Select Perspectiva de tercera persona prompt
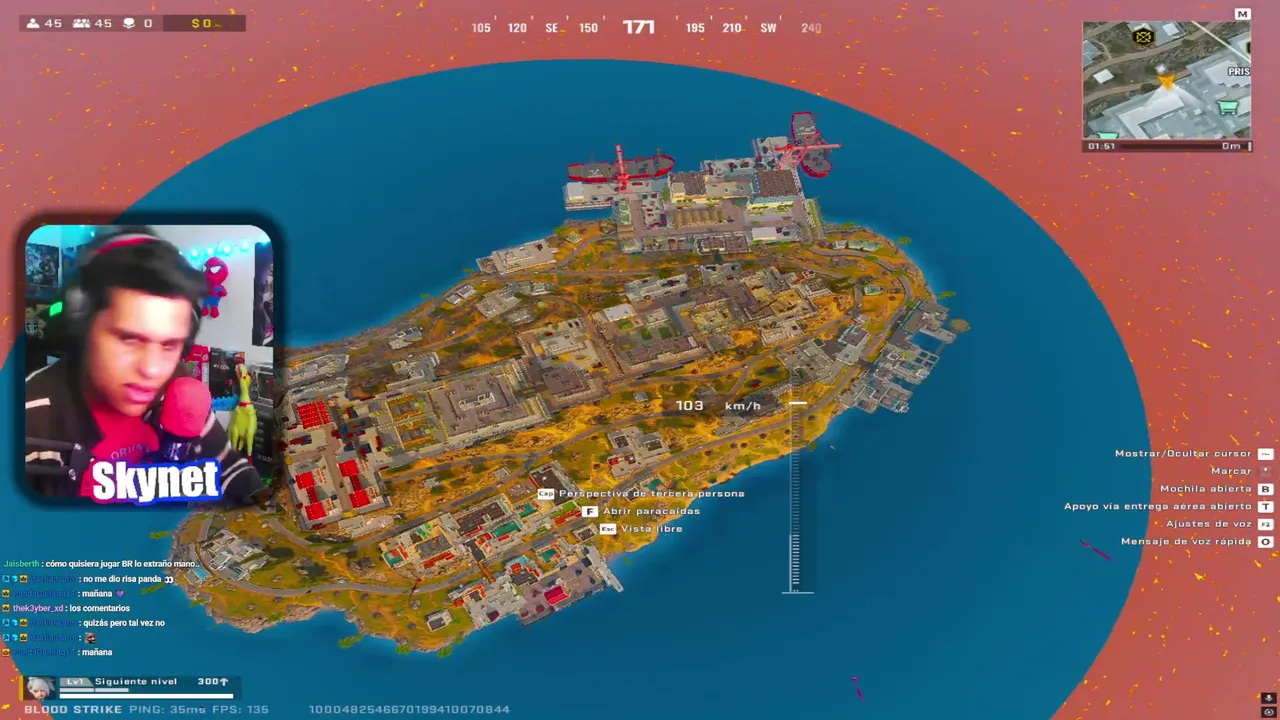Viewport: 1280px width, 720px height. pyautogui.click(x=641, y=493)
